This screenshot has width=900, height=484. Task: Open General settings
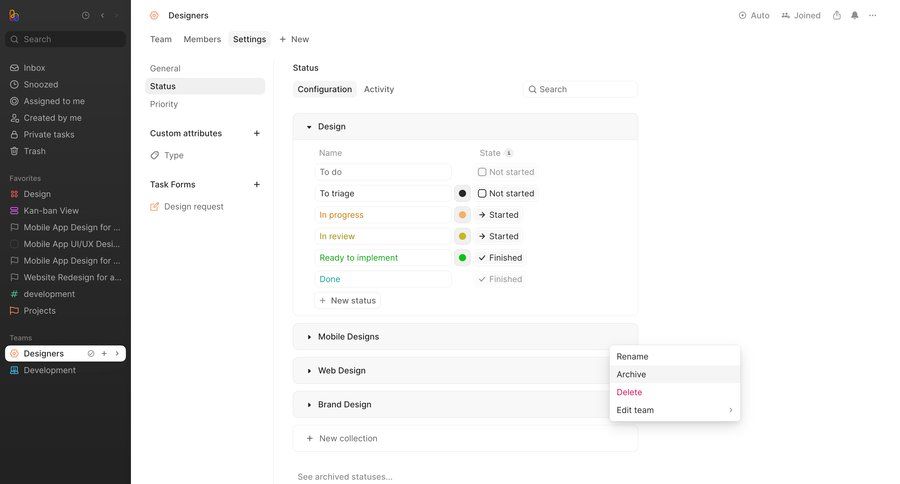pos(205,68)
